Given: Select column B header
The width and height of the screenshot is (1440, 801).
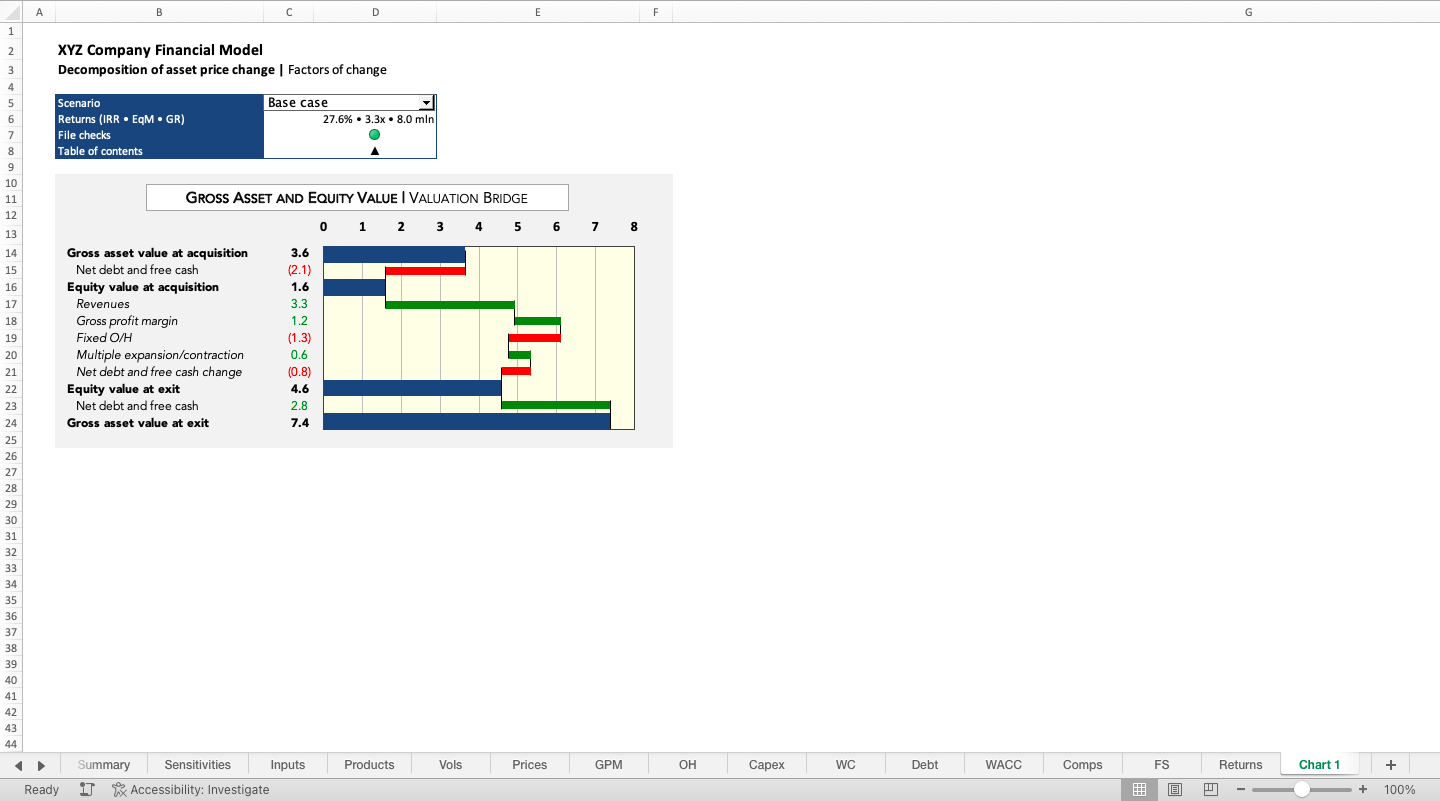Looking at the screenshot, I should point(159,12).
